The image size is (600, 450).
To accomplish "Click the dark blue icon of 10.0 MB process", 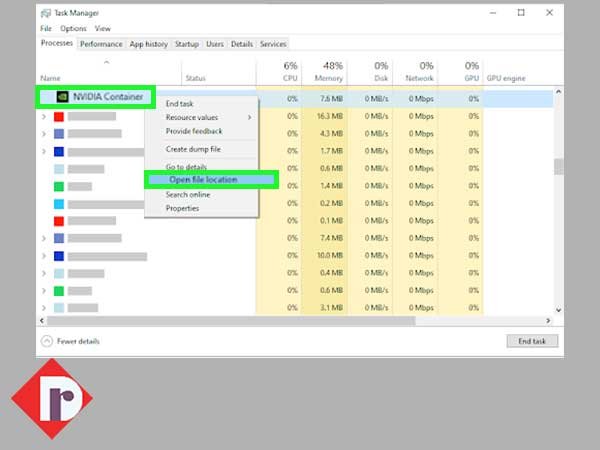I will tap(59, 256).
